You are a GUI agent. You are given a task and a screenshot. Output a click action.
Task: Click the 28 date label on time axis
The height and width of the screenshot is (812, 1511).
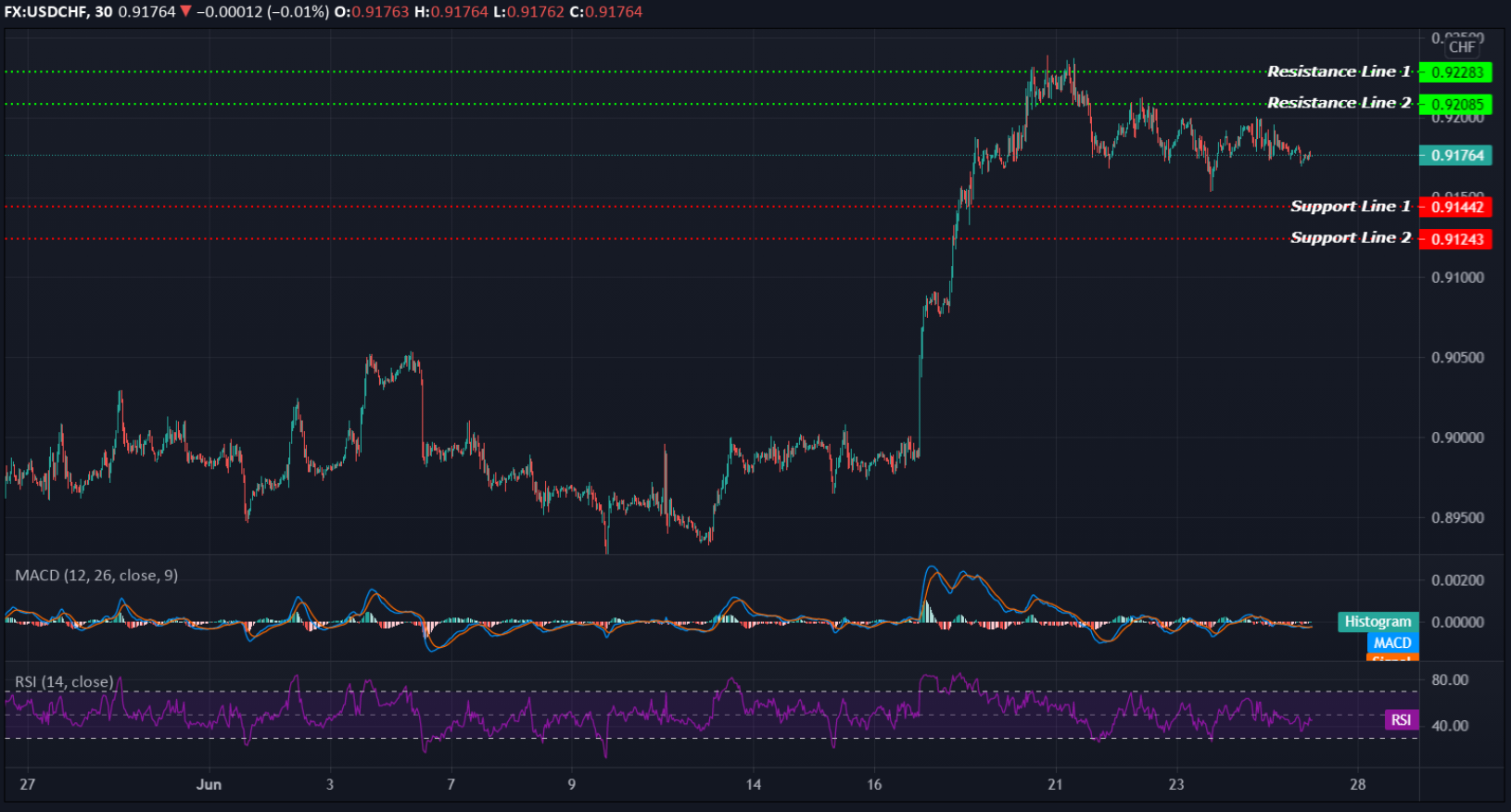click(x=1358, y=784)
